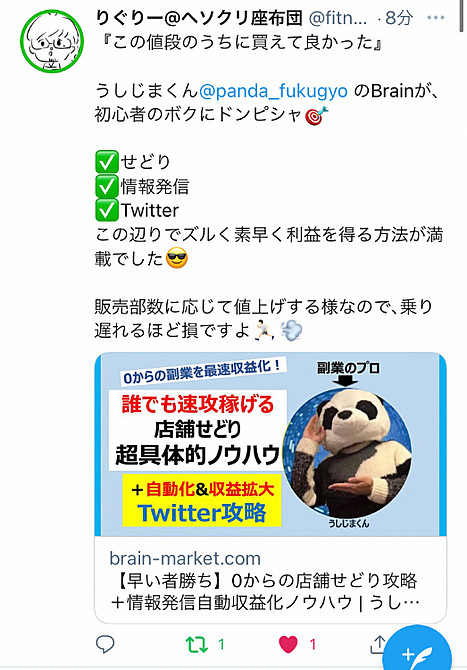Viewport: 467px width, 670px height.
Task: Click the scrollbar thumb at right edge
Action: tap(462, 16)
